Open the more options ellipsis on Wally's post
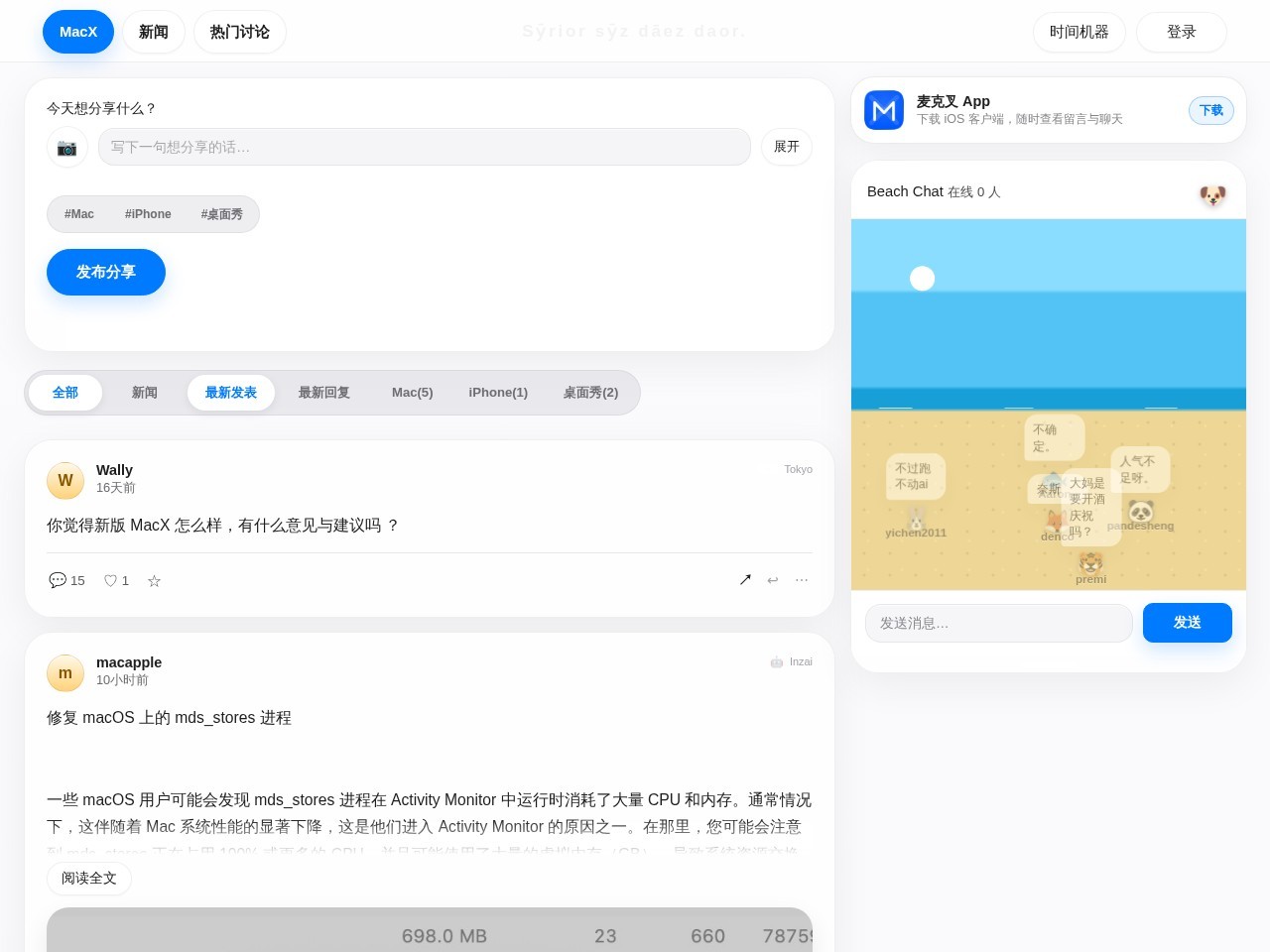The width and height of the screenshot is (1270, 952). click(802, 580)
